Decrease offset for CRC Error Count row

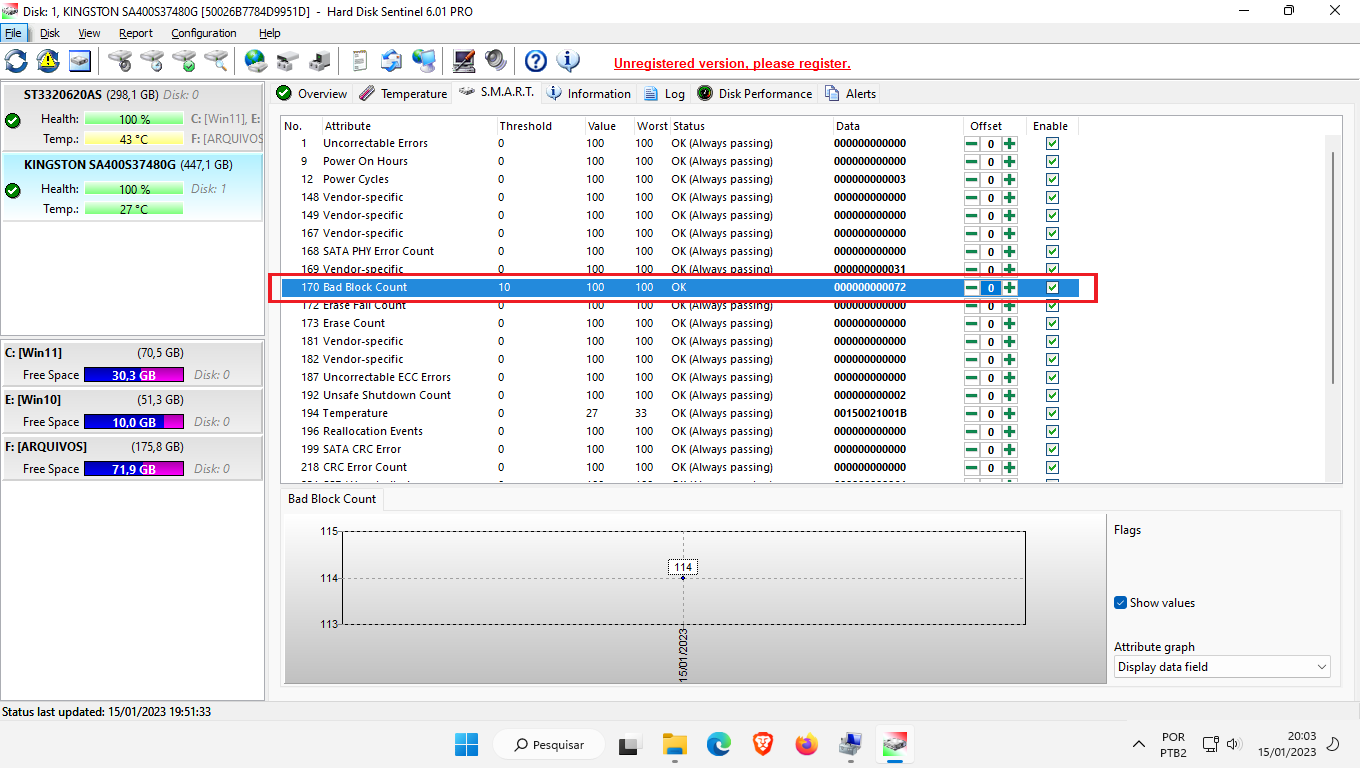[971, 468]
